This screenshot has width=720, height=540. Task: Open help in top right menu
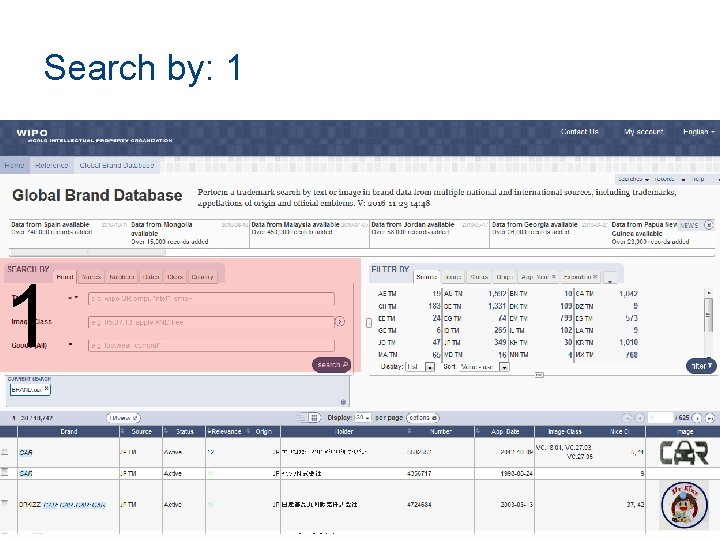click(x=698, y=179)
